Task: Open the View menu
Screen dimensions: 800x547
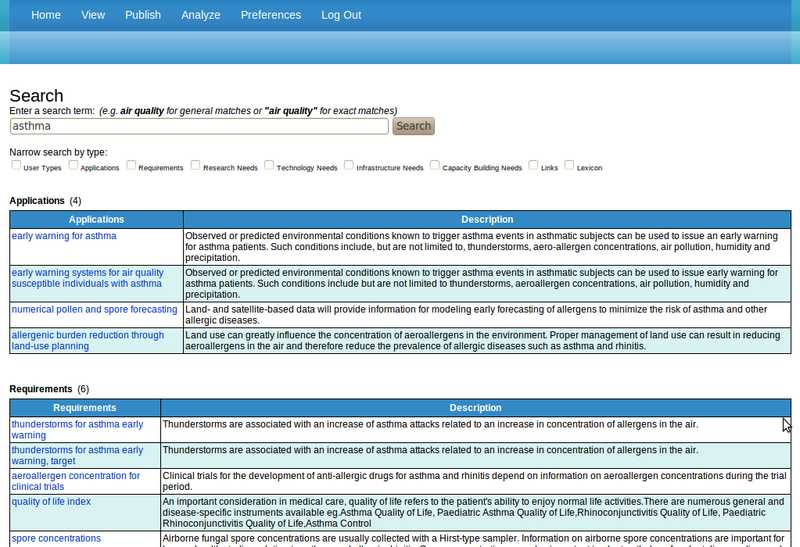Action: click(93, 15)
